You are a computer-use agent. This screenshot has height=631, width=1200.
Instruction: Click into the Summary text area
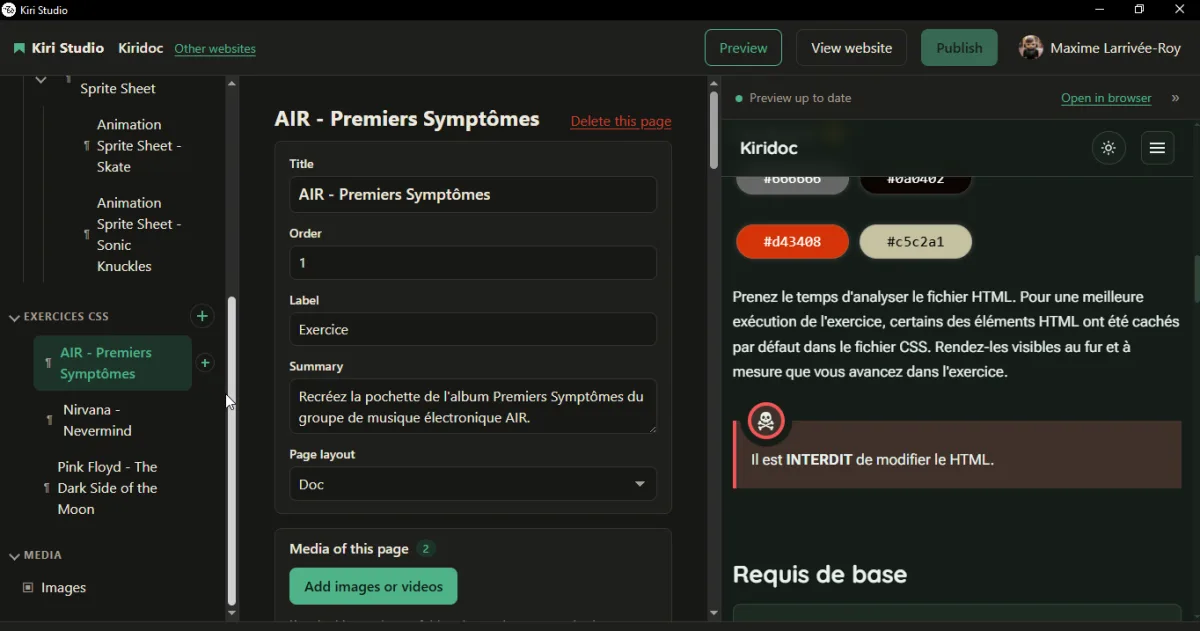click(473, 407)
